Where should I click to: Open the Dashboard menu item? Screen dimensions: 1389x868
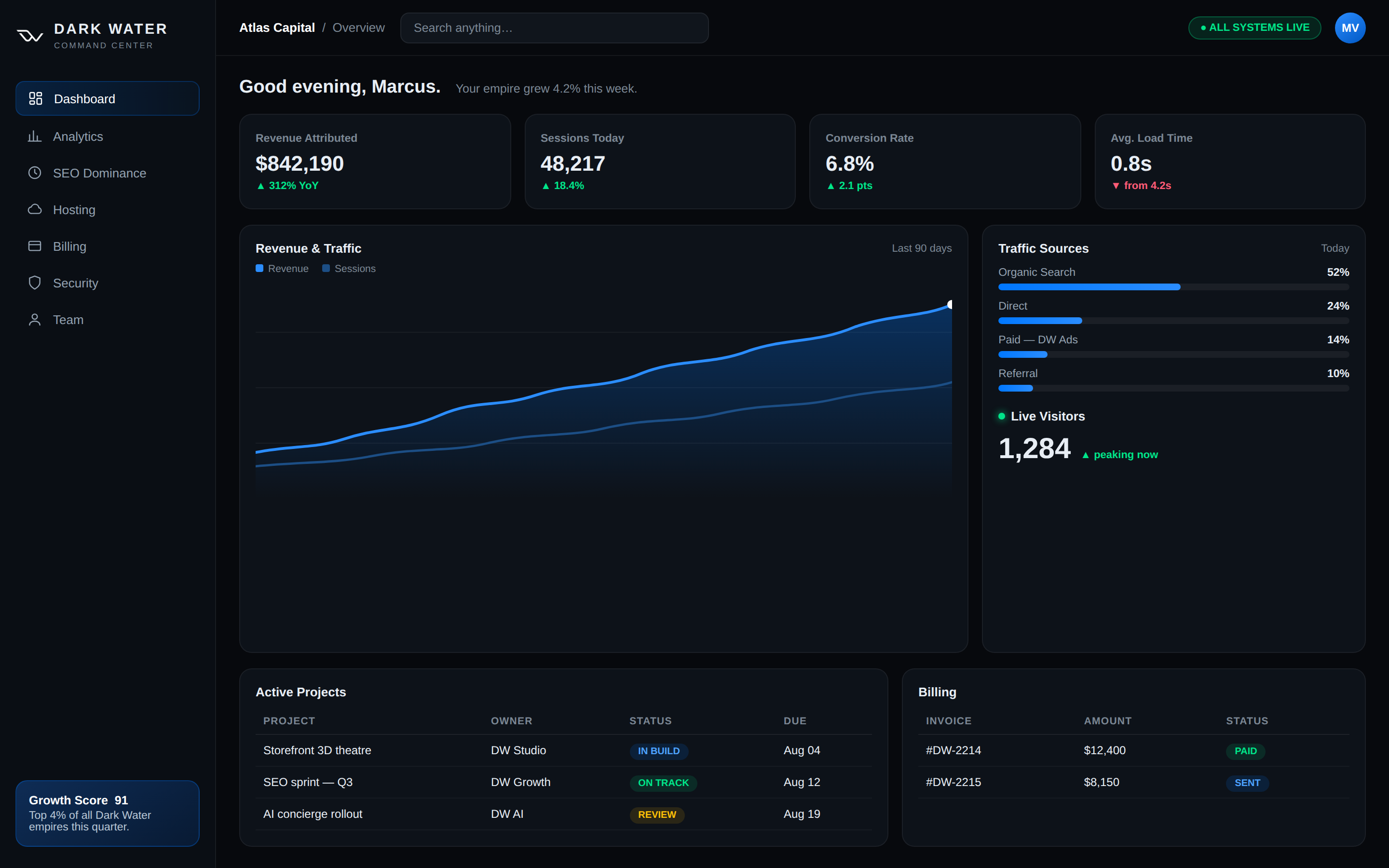coord(108,99)
